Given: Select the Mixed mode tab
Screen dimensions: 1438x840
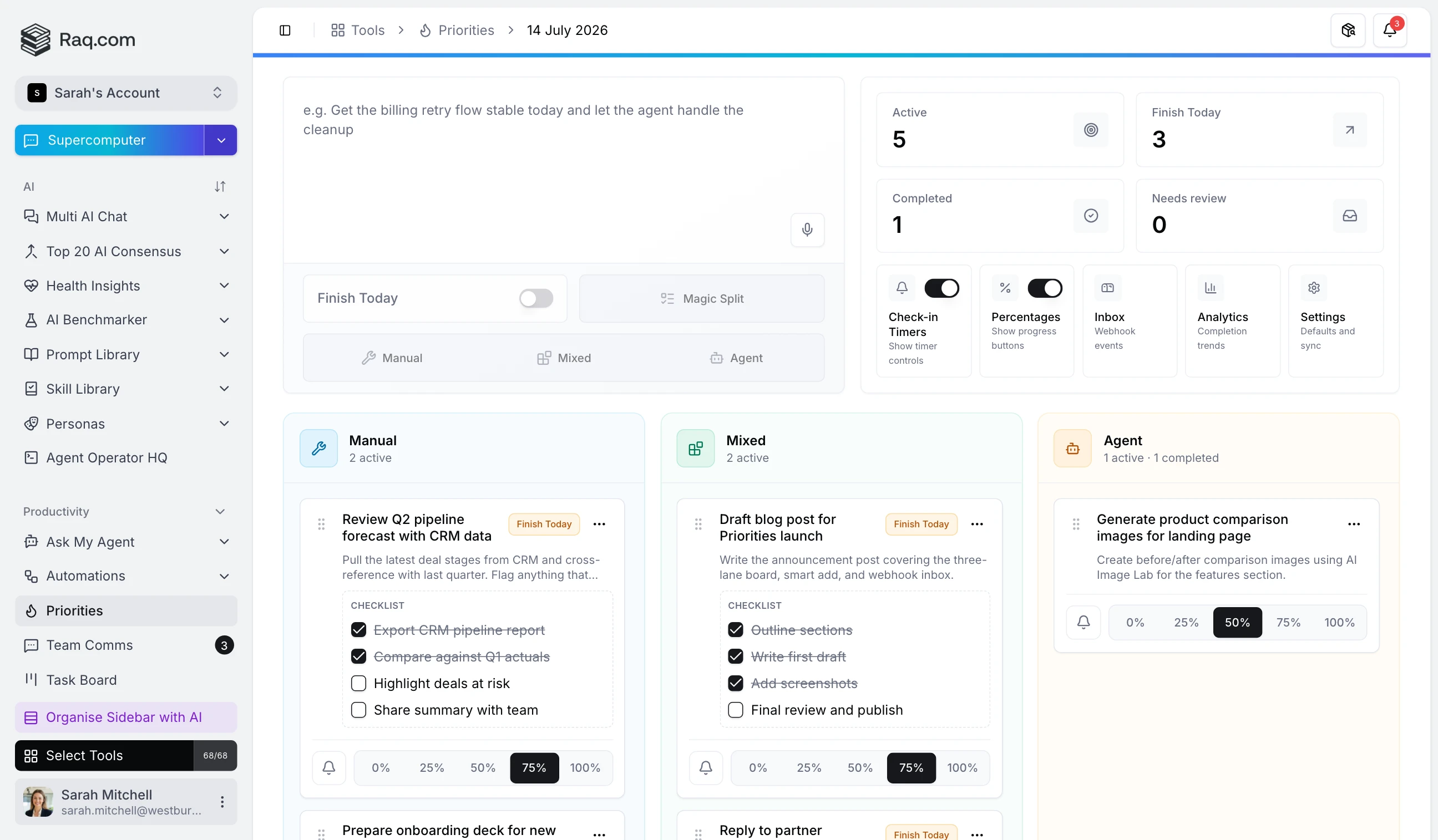Looking at the screenshot, I should (564, 358).
